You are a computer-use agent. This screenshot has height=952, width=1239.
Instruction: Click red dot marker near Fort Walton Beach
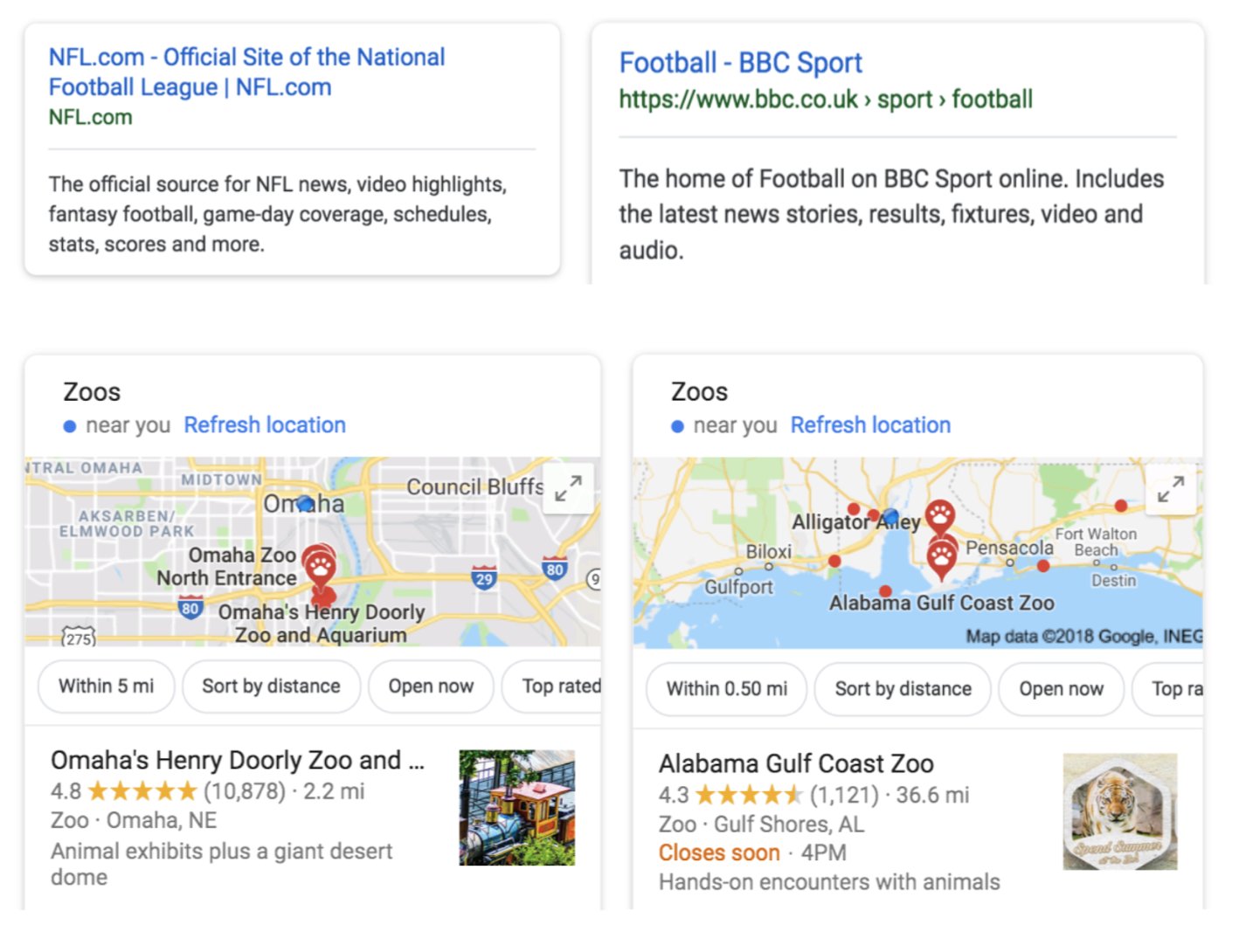1043,566
